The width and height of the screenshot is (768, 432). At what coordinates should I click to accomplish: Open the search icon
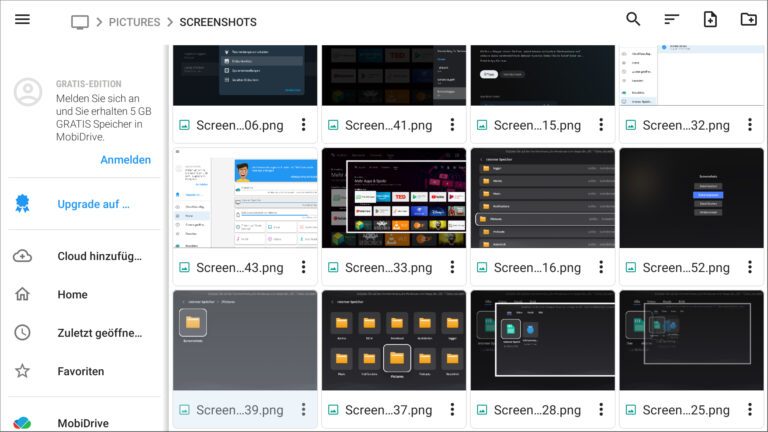(x=633, y=19)
